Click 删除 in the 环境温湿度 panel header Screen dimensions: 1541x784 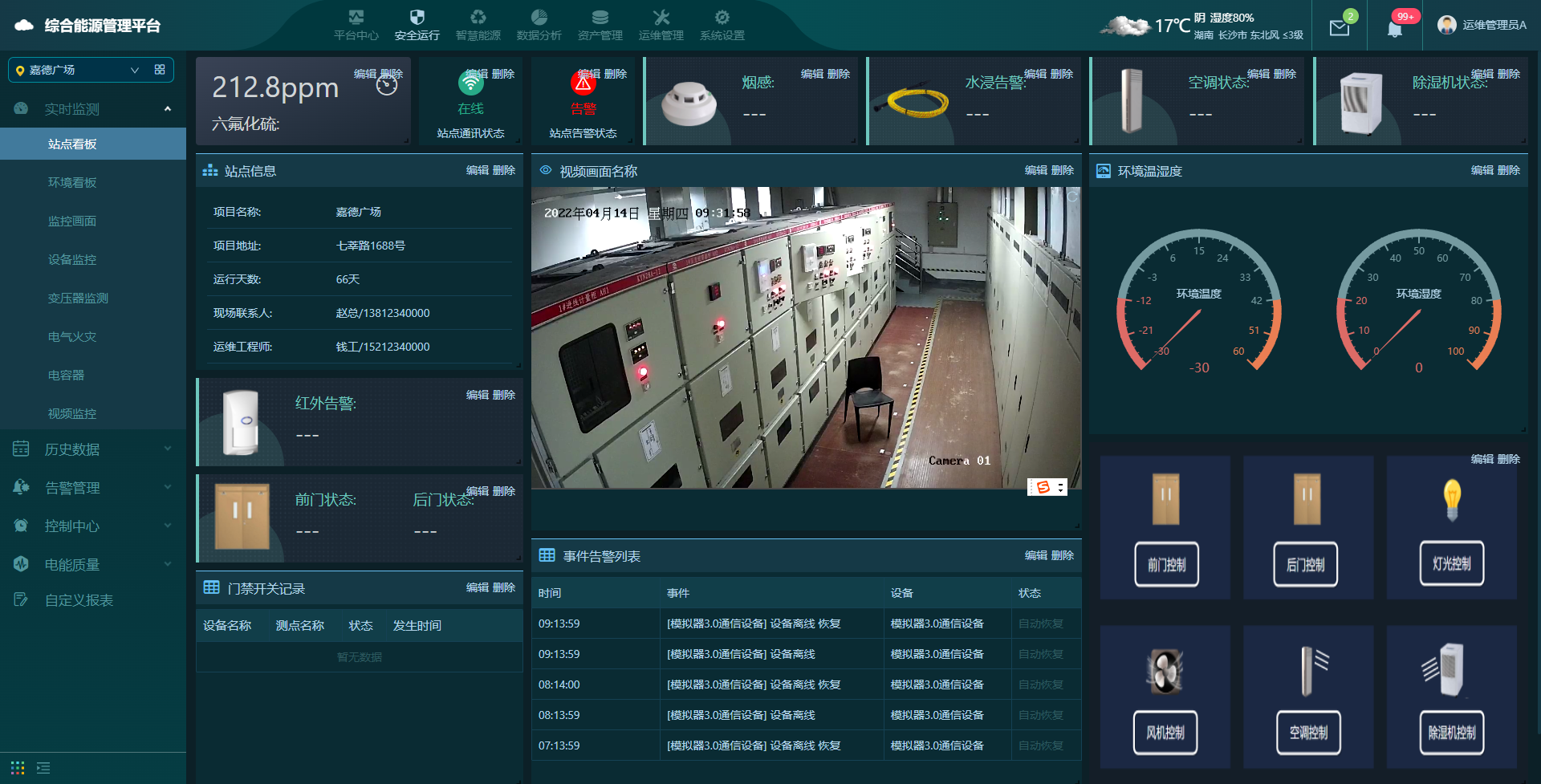click(1508, 170)
